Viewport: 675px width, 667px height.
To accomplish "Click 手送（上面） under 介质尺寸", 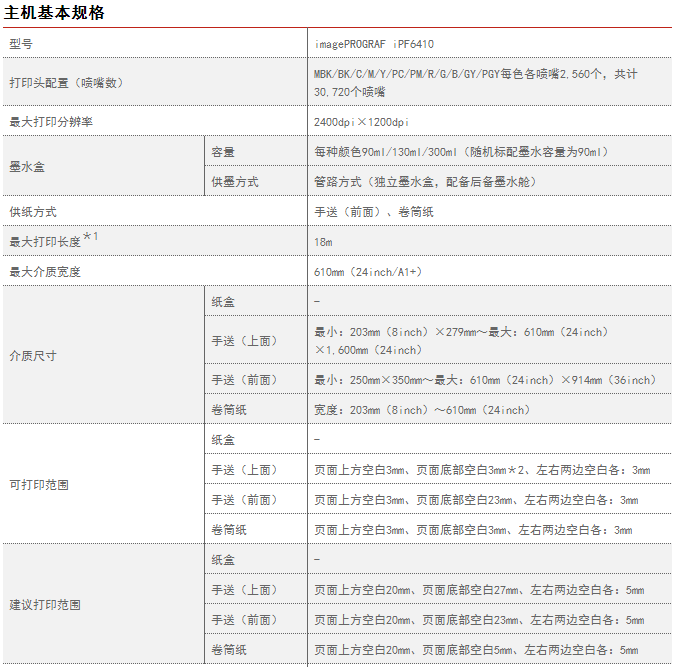I will pyautogui.click(x=244, y=341).
